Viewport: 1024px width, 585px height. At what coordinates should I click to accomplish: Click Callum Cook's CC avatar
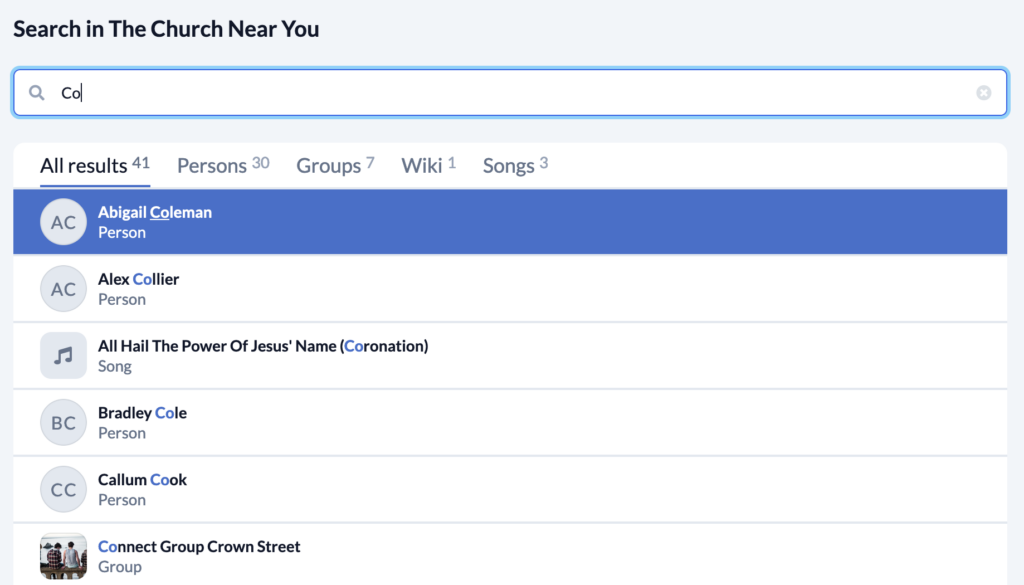63,490
